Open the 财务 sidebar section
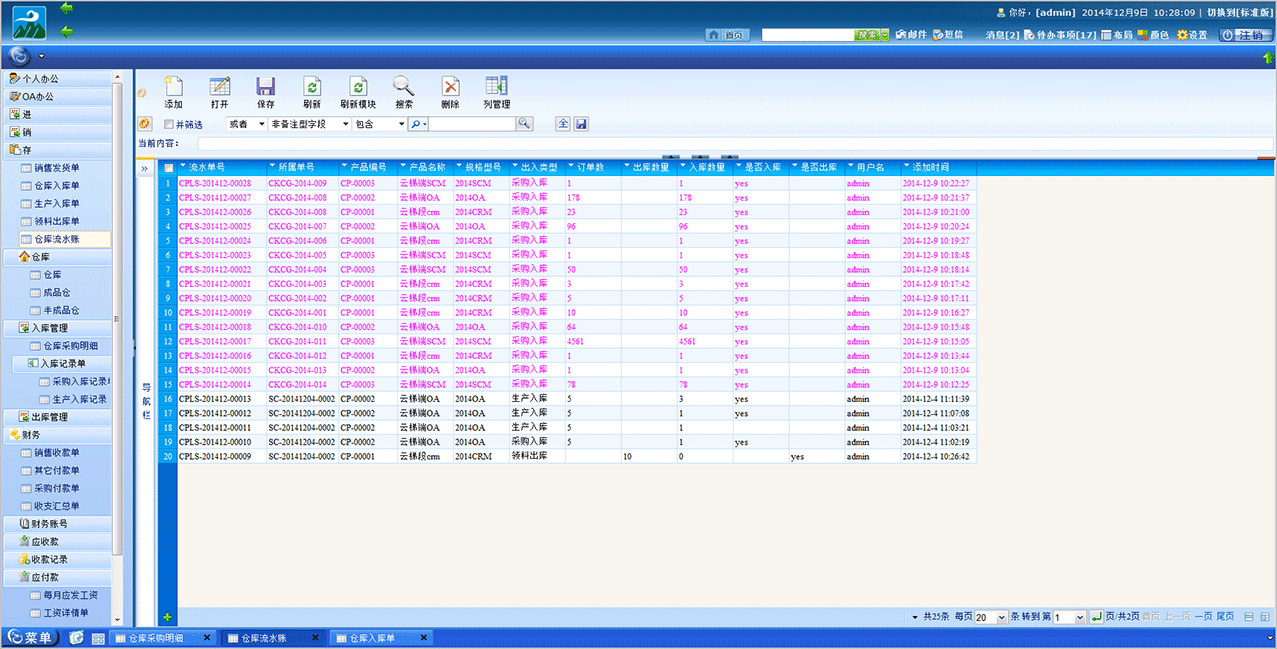This screenshot has width=1277, height=649. [58, 435]
